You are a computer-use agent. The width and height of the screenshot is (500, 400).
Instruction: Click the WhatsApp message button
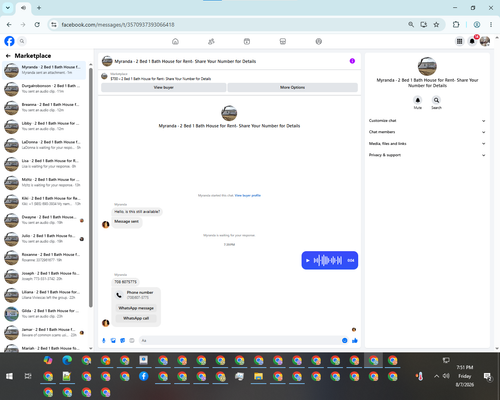[x=136, y=308]
